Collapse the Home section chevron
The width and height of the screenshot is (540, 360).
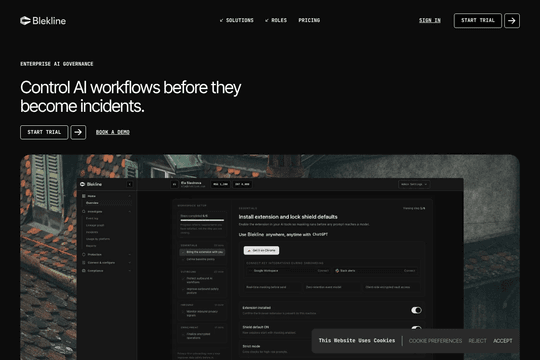[x=129, y=196]
